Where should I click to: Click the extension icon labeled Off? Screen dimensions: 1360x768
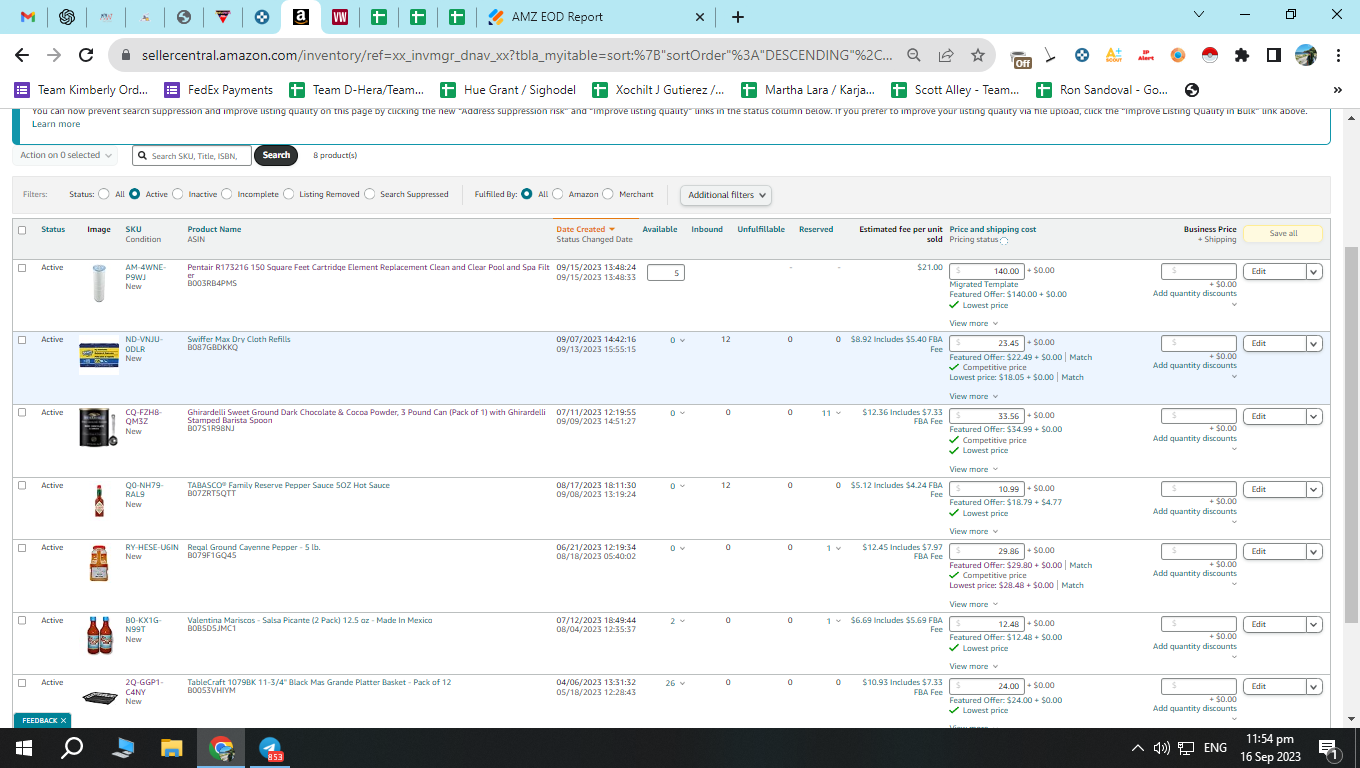click(1021, 58)
